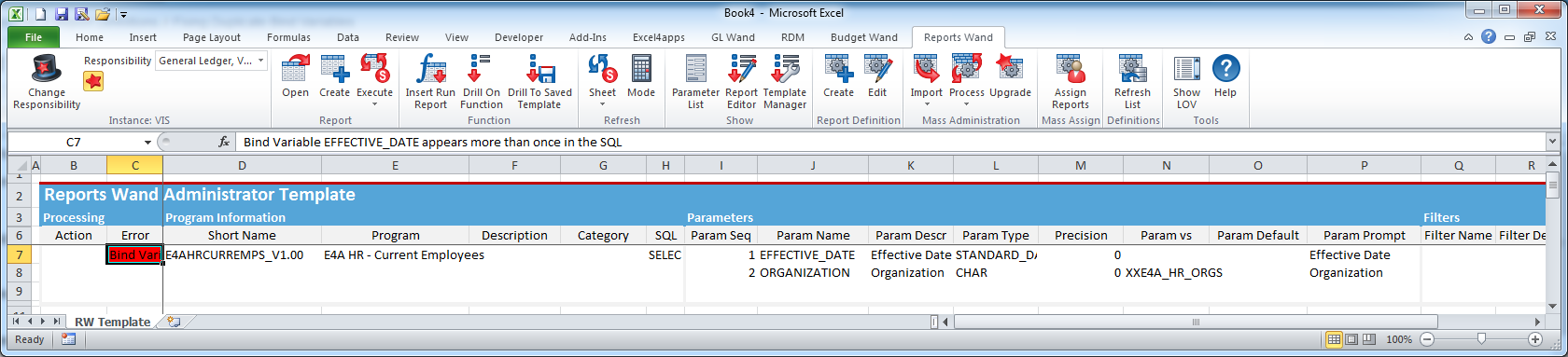Click Create in Report Definition group
This screenshot has width=1568, height=357.
click(x=838, y=69)
